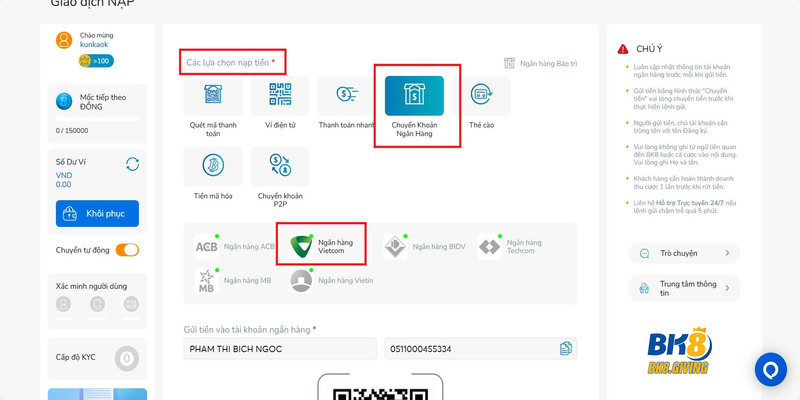This screenshot has height=400, width=800.
Task: Click Gửi tiền vào tài khoản ngân hàng label
Action: pos(249,330)
